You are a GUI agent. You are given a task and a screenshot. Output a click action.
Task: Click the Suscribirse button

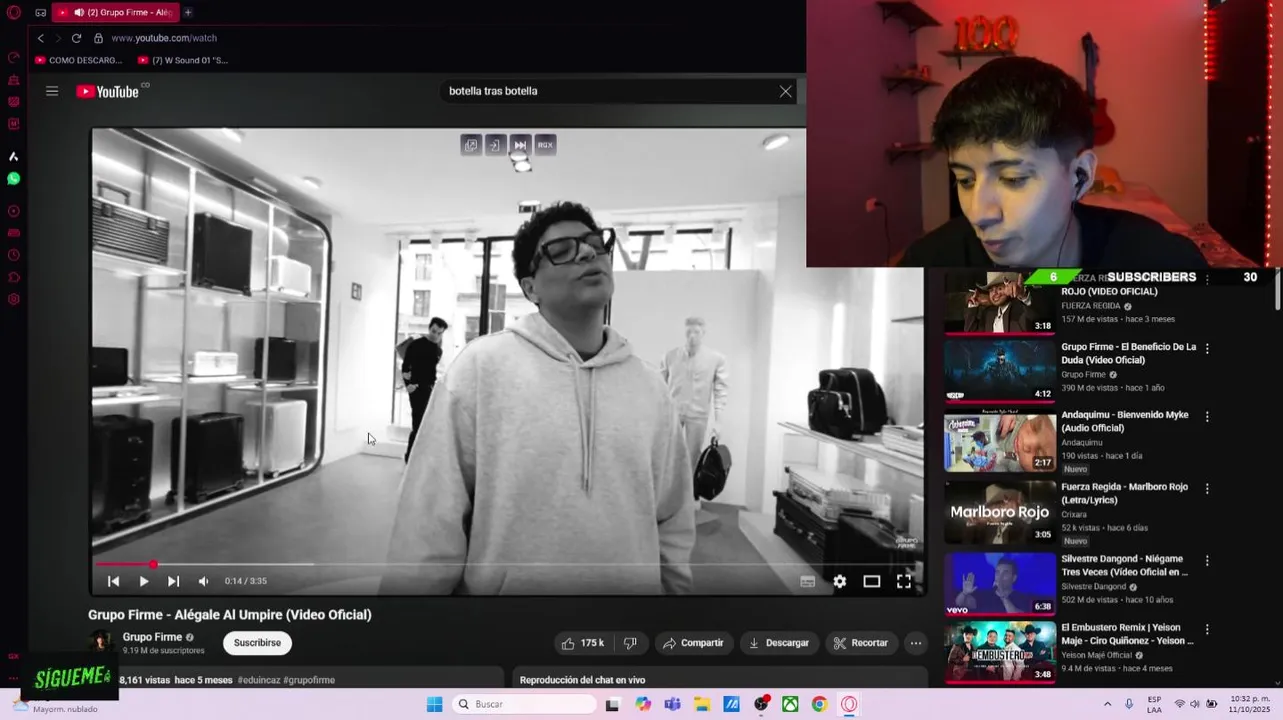pos(257,643)
